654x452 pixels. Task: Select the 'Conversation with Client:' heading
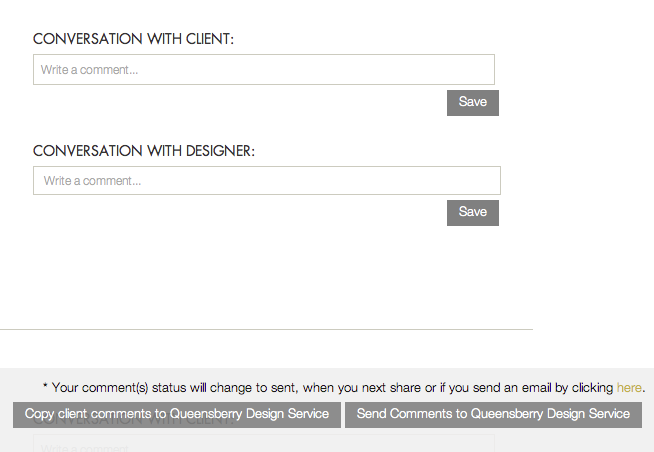[x=133, y=39]
